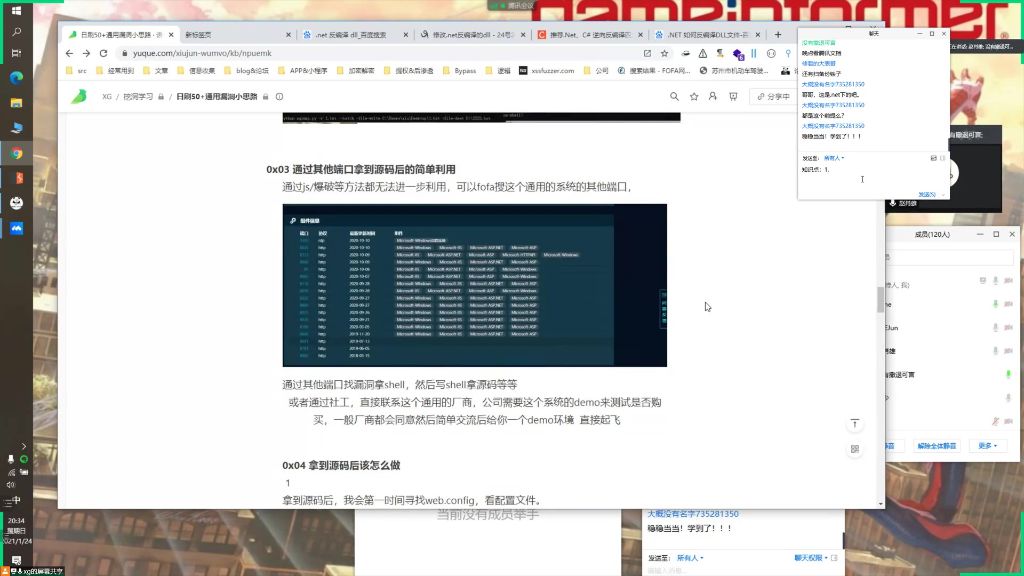
Task: Toggle the green microphone beside member 'he'
Action: pos(995,304)
